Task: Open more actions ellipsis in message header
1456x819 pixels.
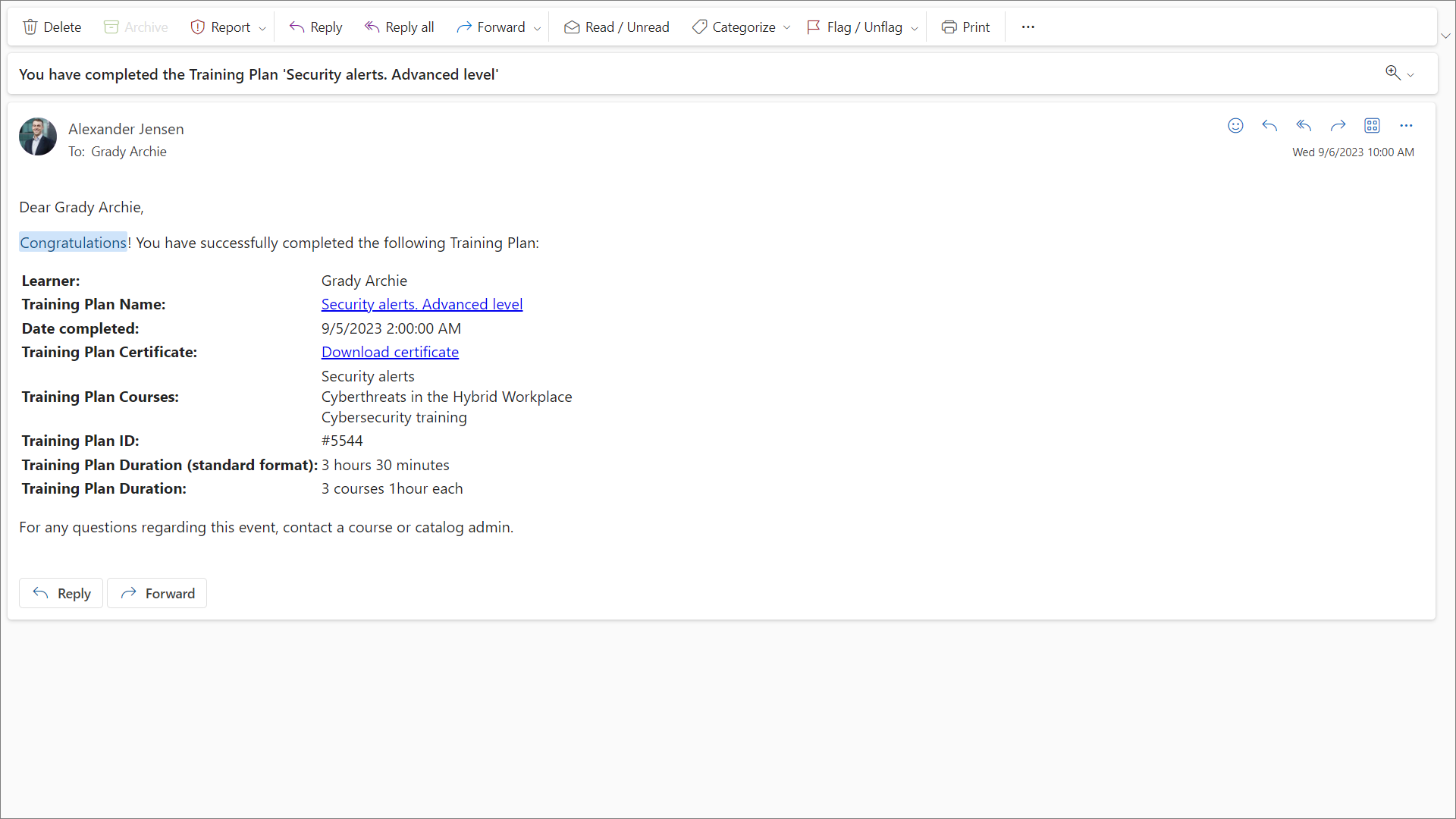Action: pos(1406,126)
